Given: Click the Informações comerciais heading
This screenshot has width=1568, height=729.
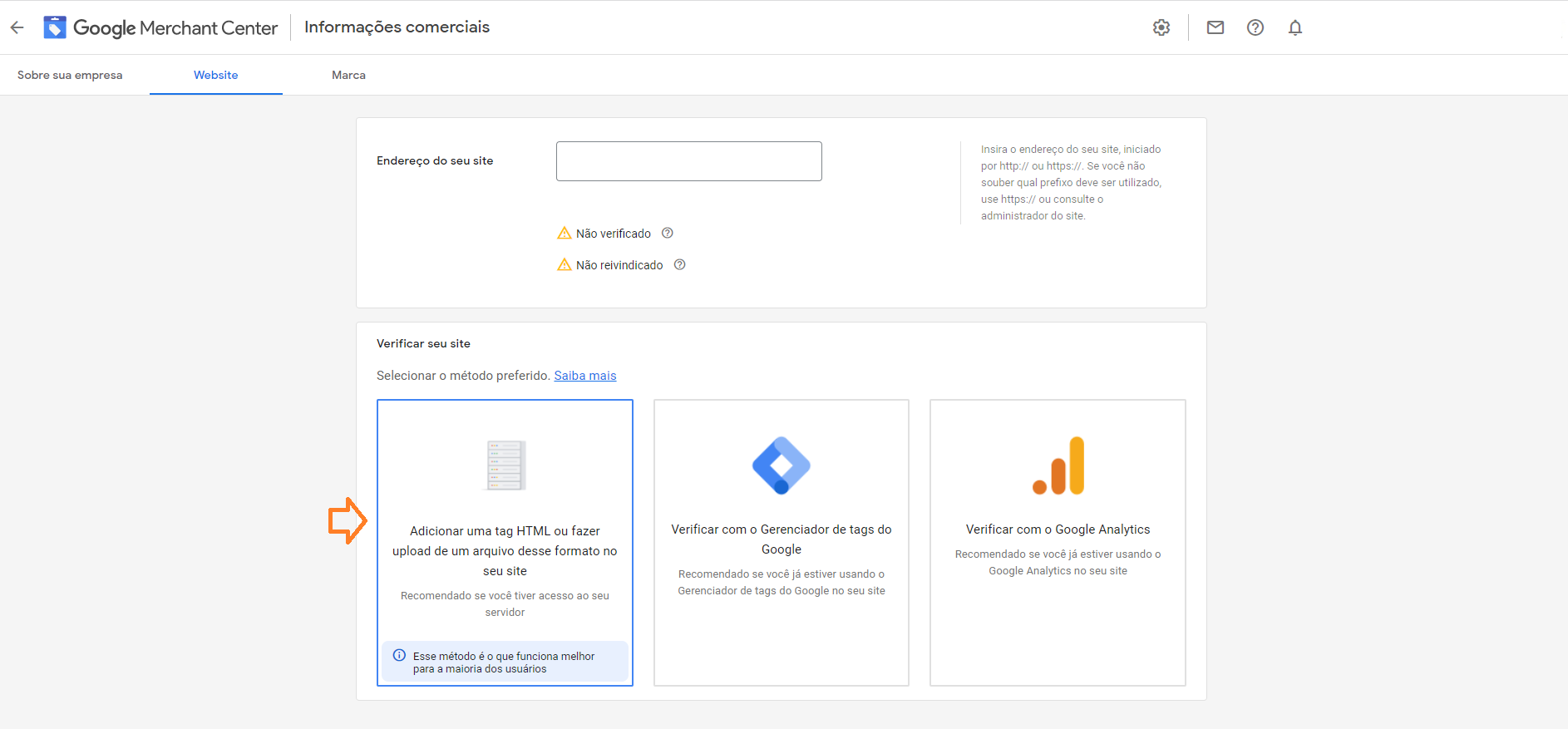Looking at the screenshot, I should pyautogui.click(x=397, y=27).
